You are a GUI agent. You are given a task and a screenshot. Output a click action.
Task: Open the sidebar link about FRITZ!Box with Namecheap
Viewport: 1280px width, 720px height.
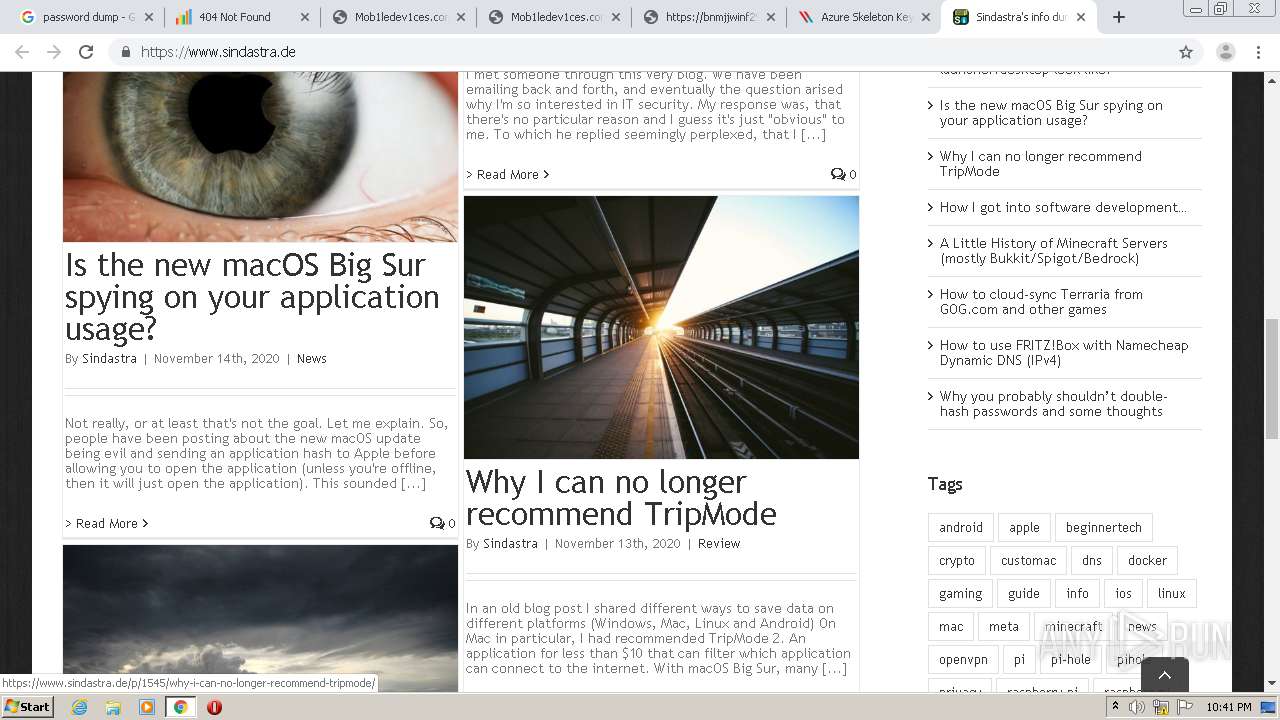(1064, 353)
